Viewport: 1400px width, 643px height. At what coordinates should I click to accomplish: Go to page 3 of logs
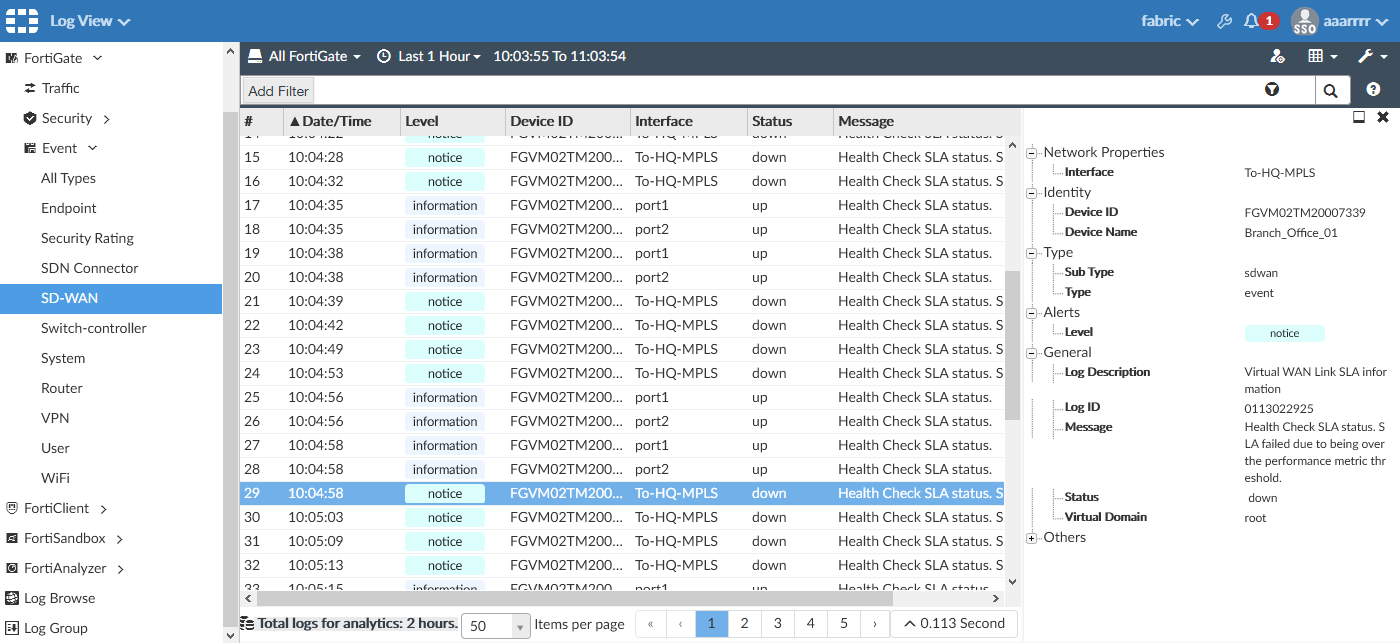tap(777, 624)
